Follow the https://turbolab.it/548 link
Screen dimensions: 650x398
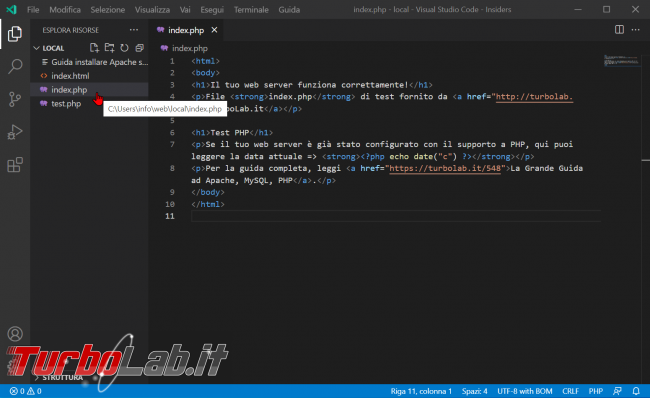tap(445, 168)
